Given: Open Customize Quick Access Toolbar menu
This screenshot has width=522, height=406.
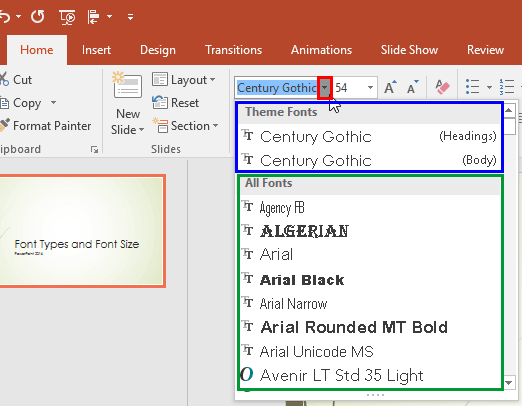Looking at the screenshot, I should (x=130, y=17).
